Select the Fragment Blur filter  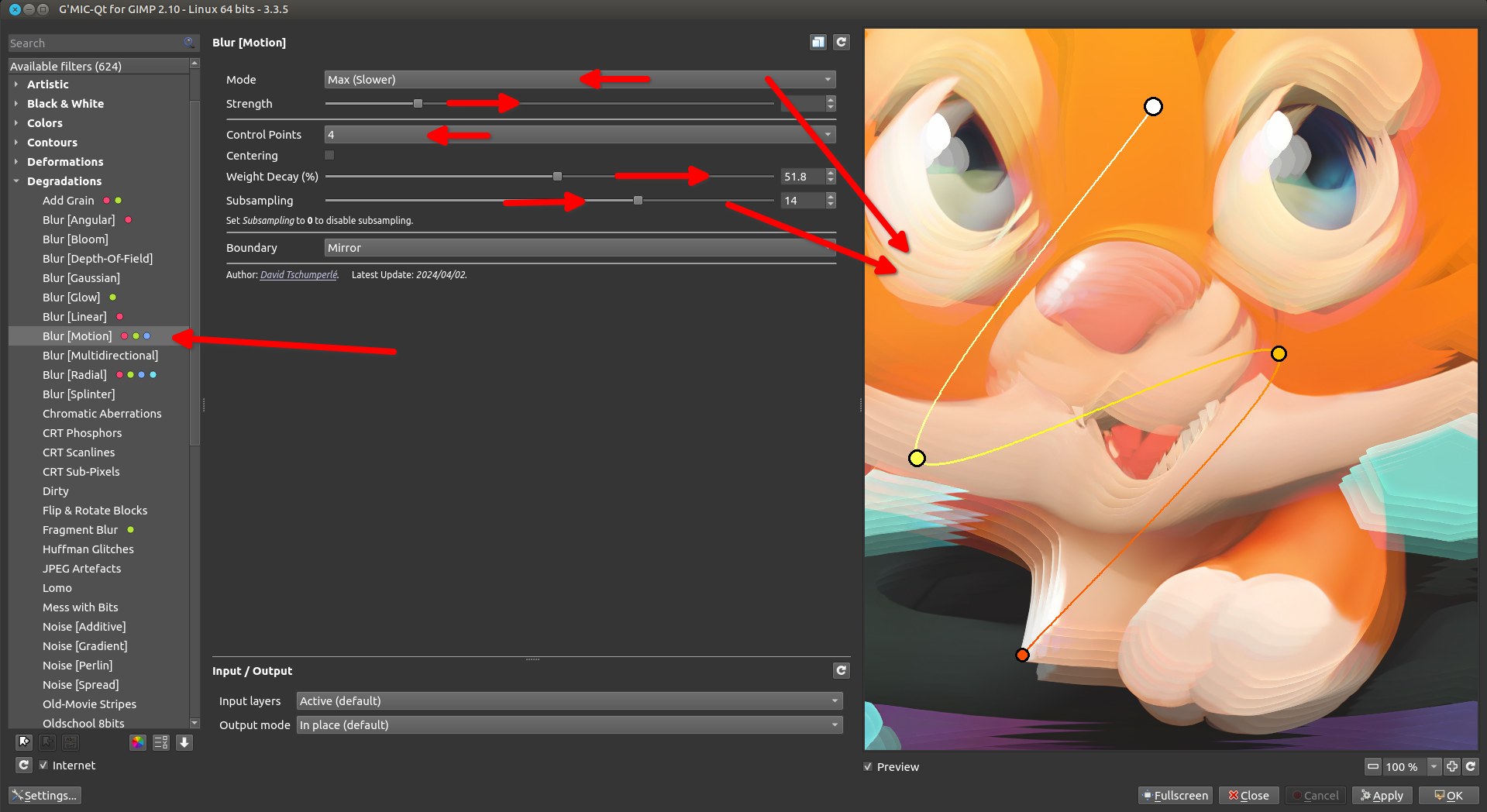tap(80, 529)
